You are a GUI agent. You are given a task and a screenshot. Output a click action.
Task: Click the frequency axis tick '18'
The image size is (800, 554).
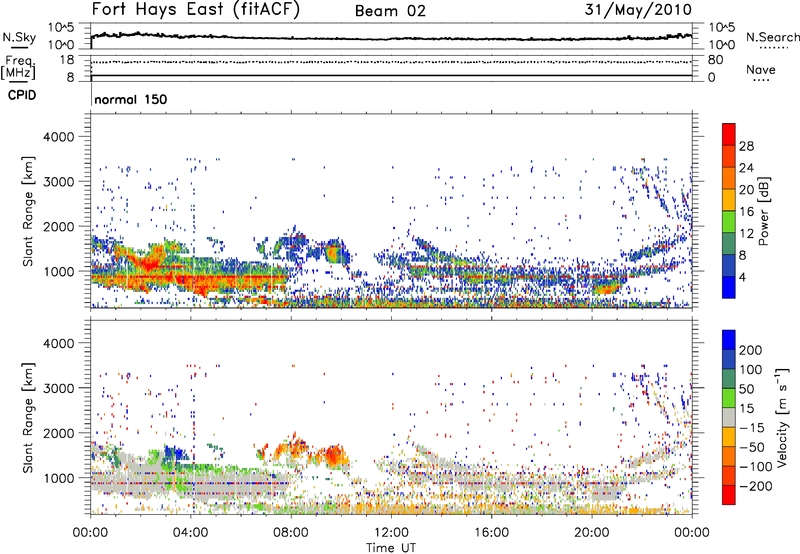coord(67,60)
